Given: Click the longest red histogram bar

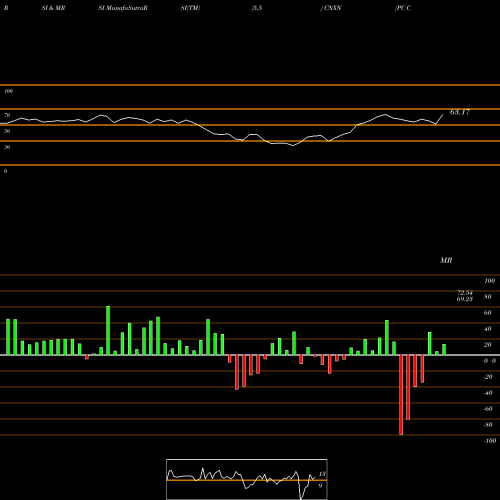Looking at the screenshot, I should point(401,395).
